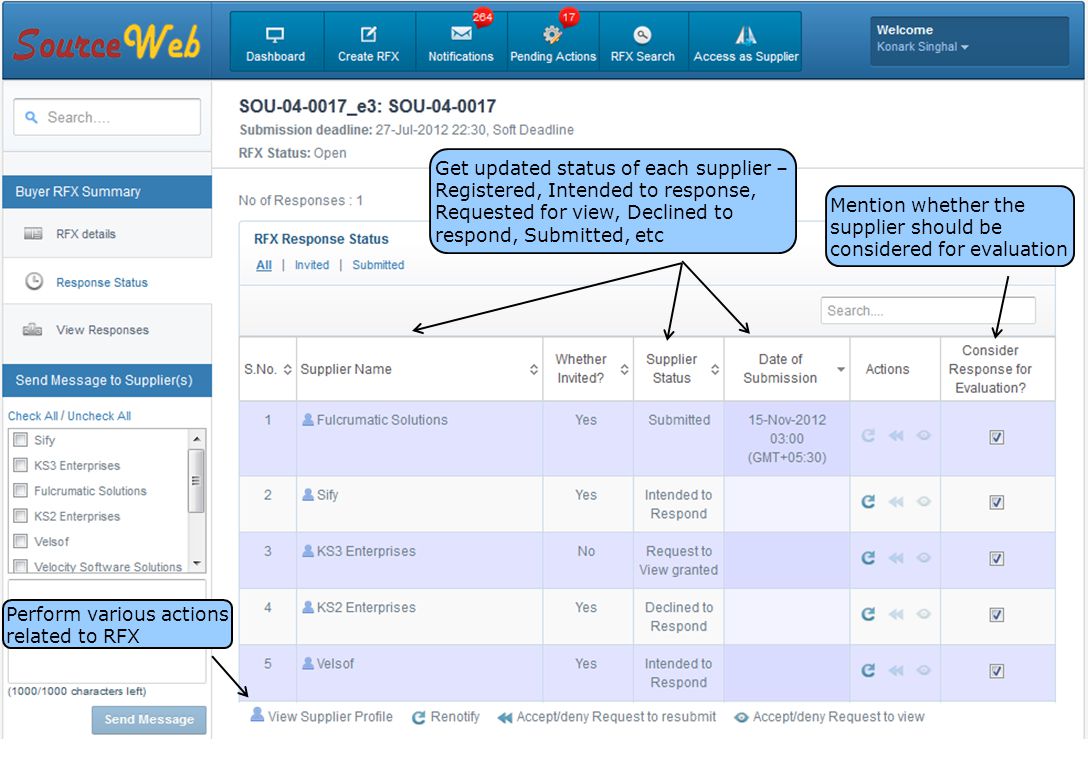Screen dimensions: 1088x758
Task: Click Renotify icon for Fulcrumatic Solutions
Action: click(868, 435)
